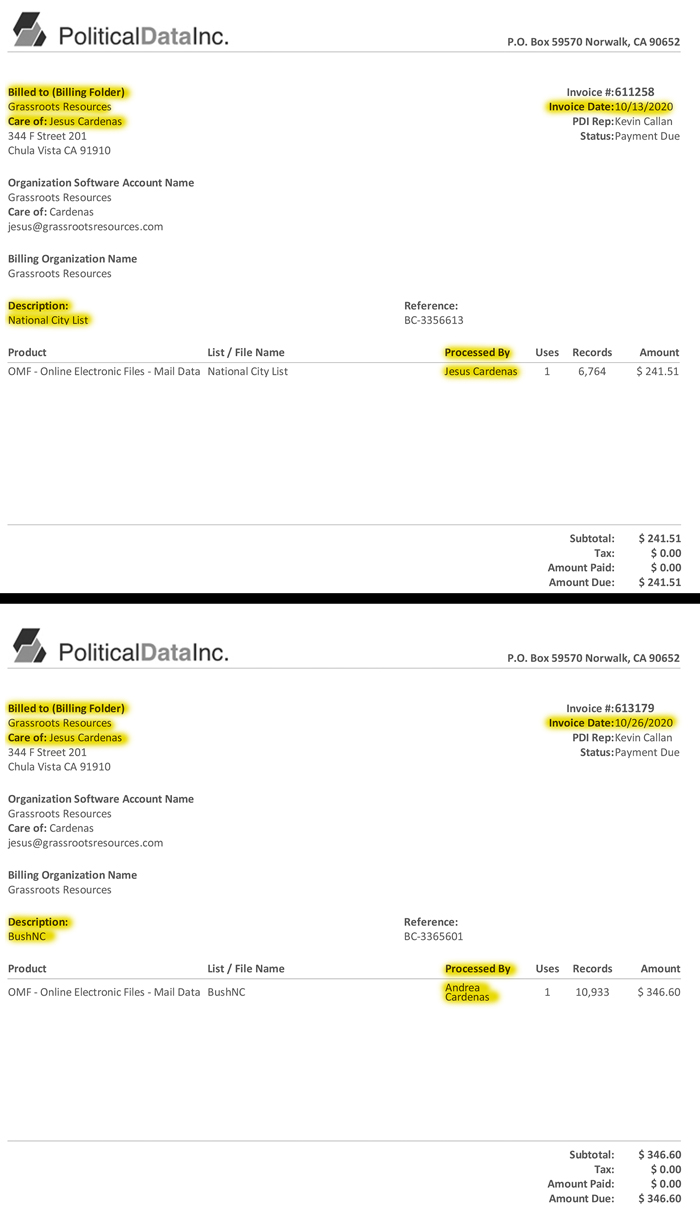Screen dimensions: 700x1225
Task: Click the highlighted "BushNC" description
Action: tap(27, 937)
